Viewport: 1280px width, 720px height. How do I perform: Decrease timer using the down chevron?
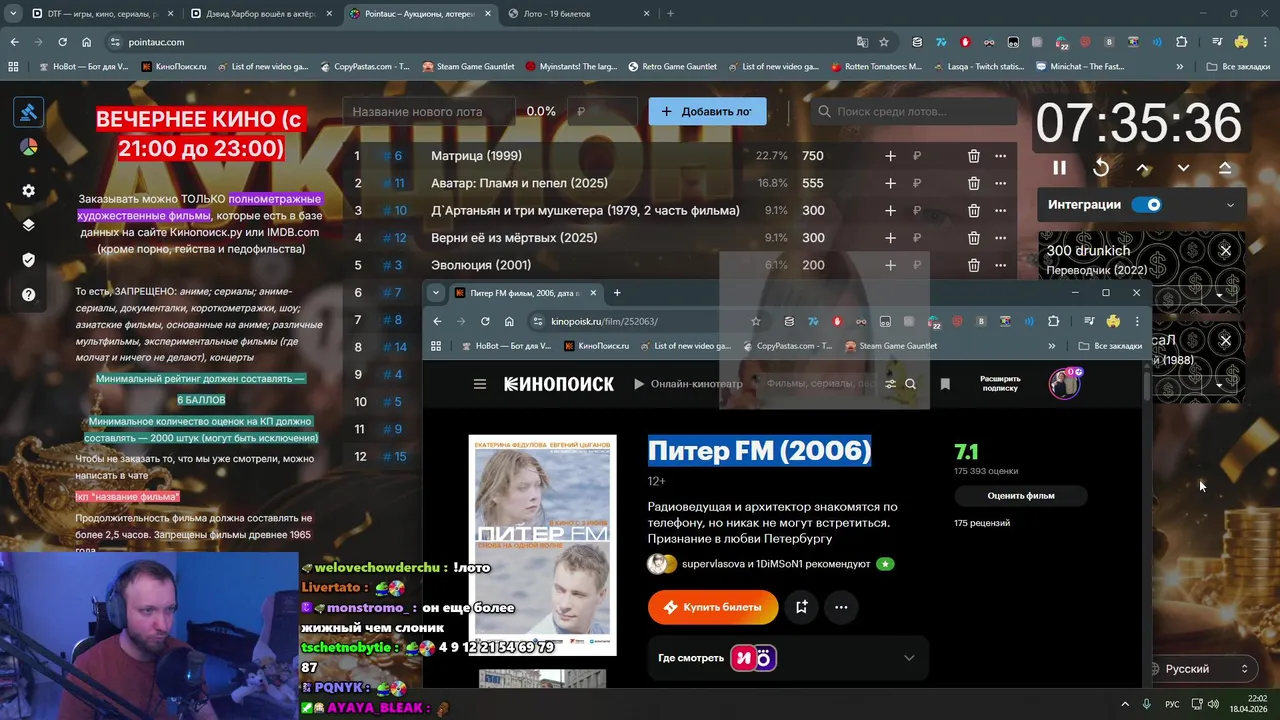(x=1183, y=168)
